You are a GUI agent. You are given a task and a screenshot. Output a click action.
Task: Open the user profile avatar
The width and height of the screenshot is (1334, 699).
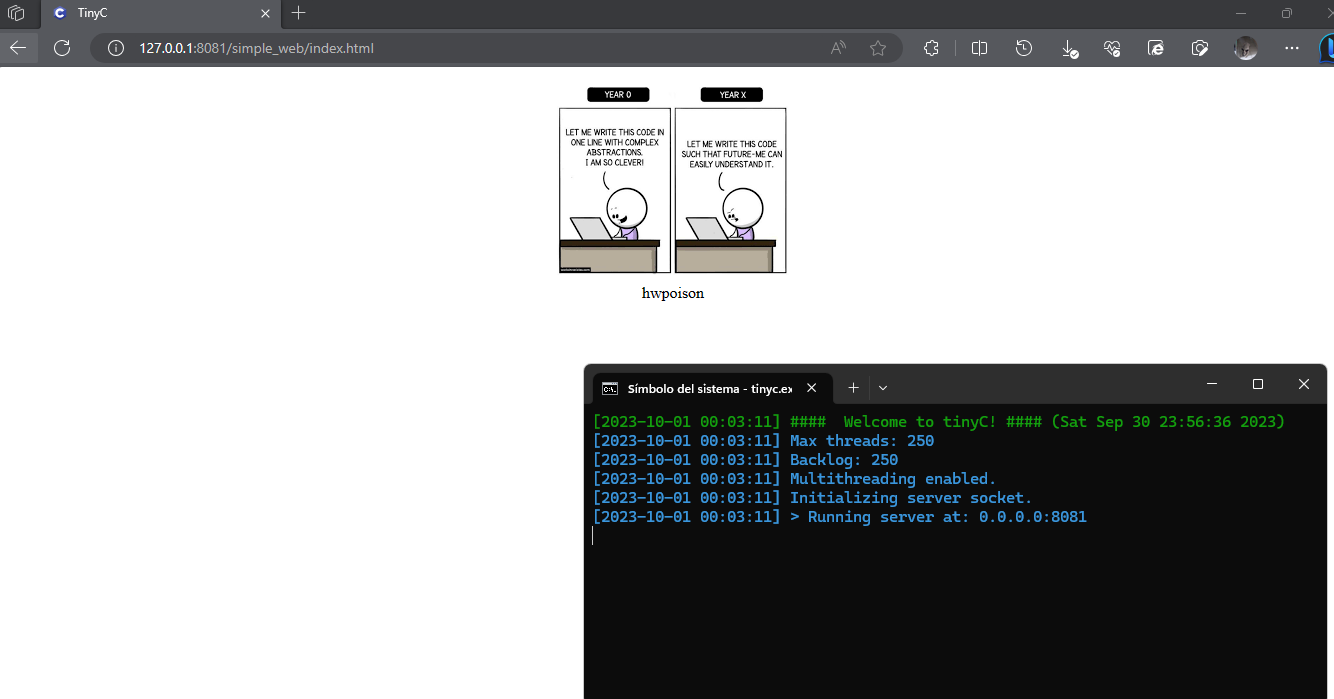coord(1245,48)
